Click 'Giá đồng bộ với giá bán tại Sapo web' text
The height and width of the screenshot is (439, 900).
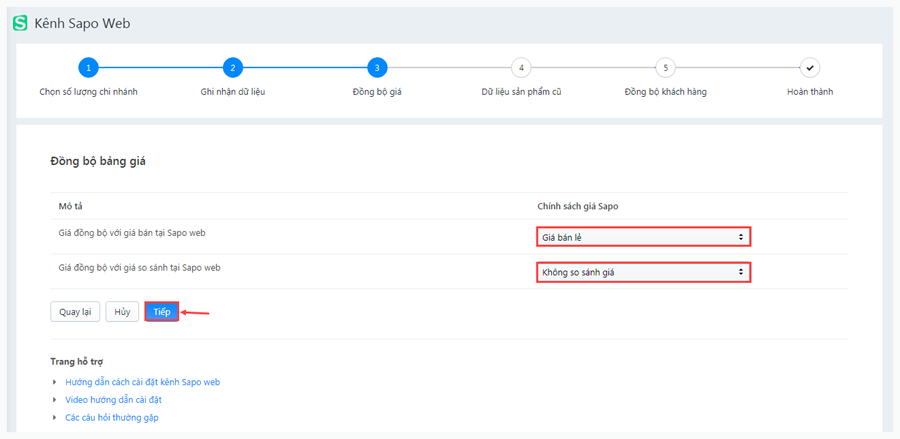point(133,233)
